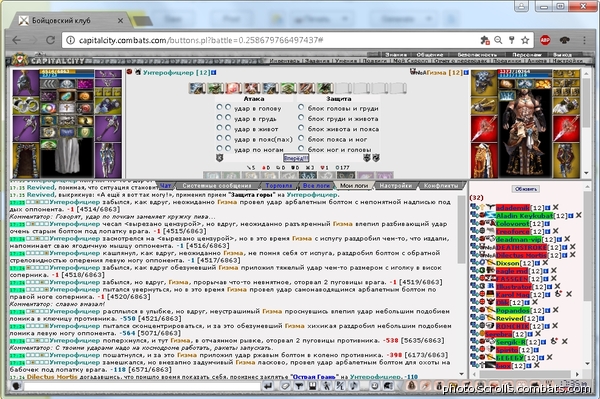Click the down arrow of the battle log scrollbar
The height and width of the screenshot is (399, 600).
coord(461,374)
